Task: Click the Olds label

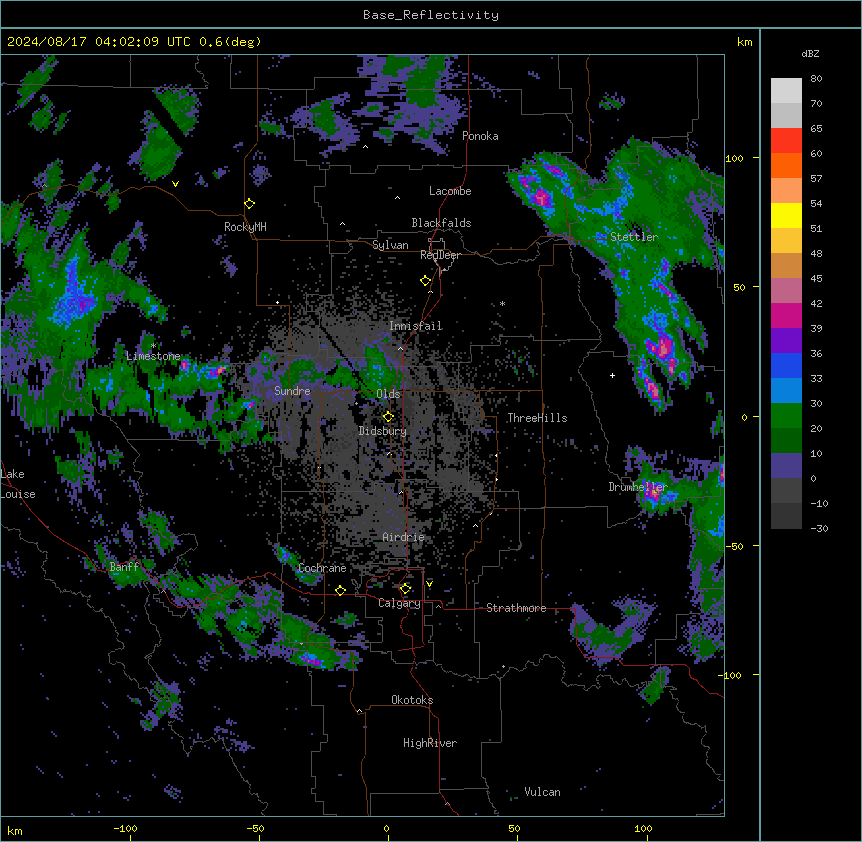Action: coord(388,394)
